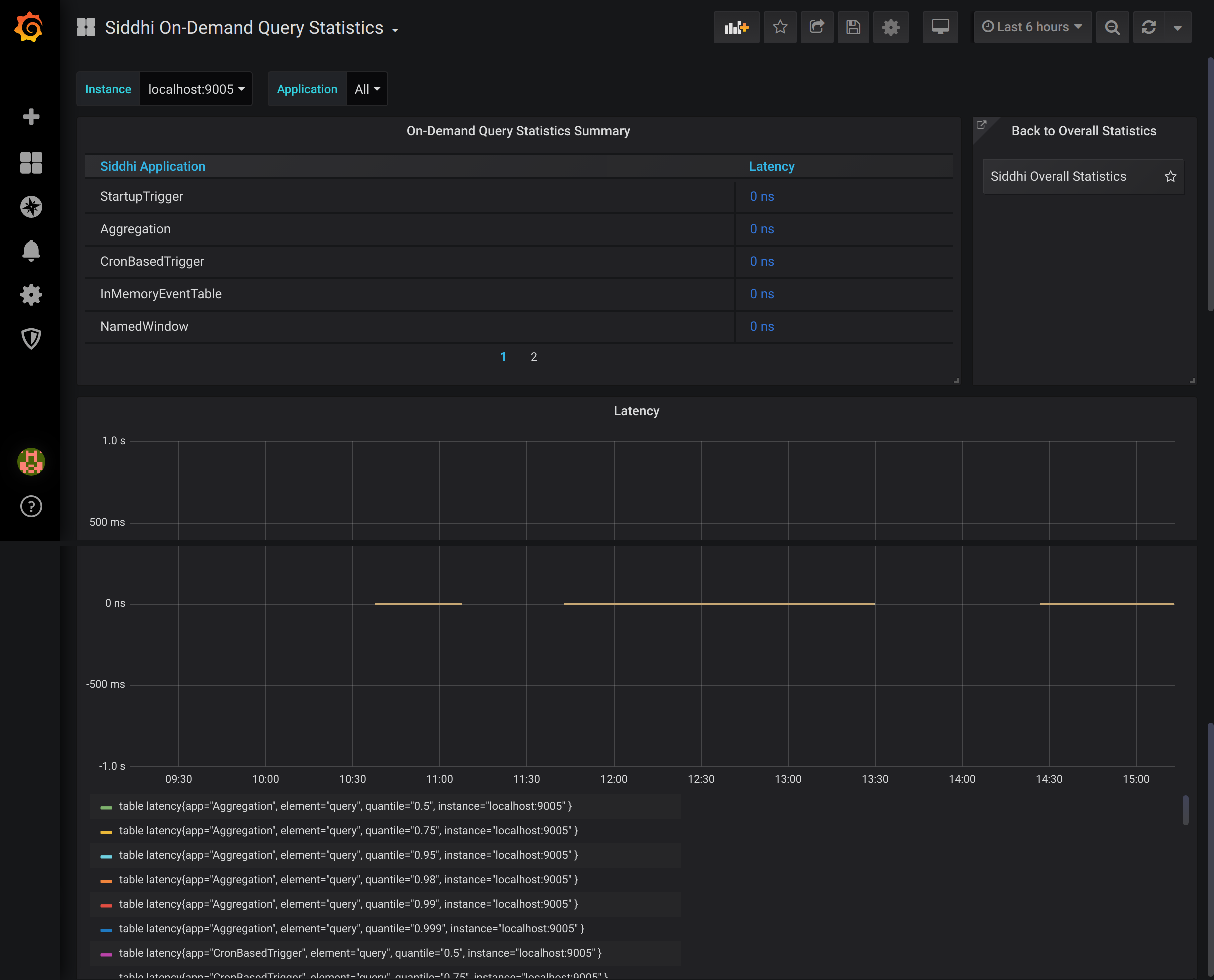
Task: Click the Latency graph panel title
Action: click(636, 411)
